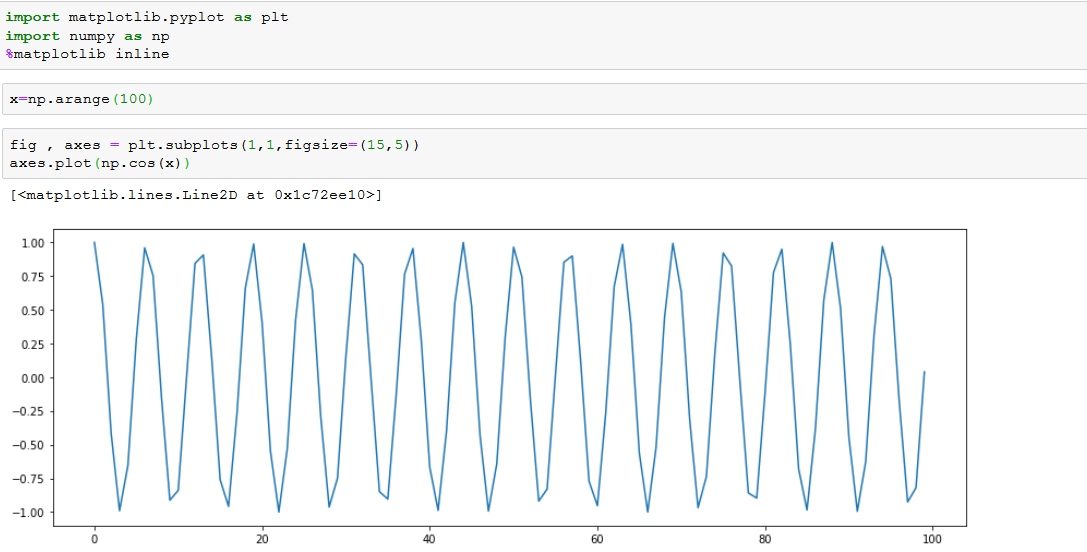Click the plt.subplots figsize code line

tap(215, 146)
